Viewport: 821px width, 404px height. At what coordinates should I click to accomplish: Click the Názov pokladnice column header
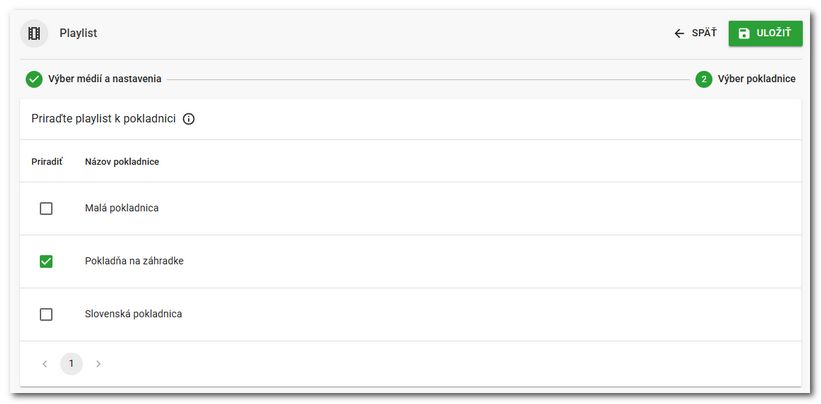pyautogui.click(x=122, y=162)
